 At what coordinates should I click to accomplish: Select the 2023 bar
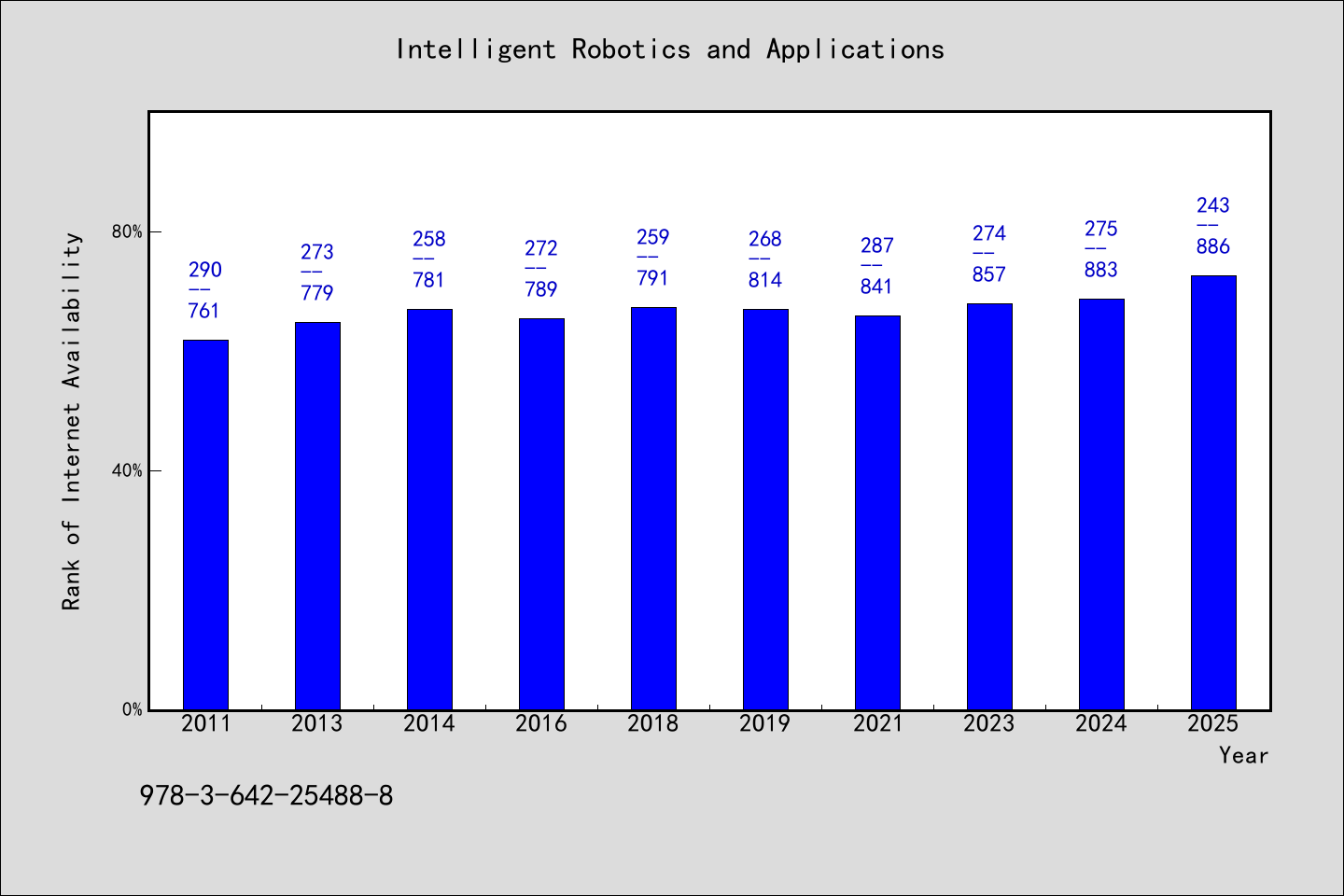[x=989, y=507]
